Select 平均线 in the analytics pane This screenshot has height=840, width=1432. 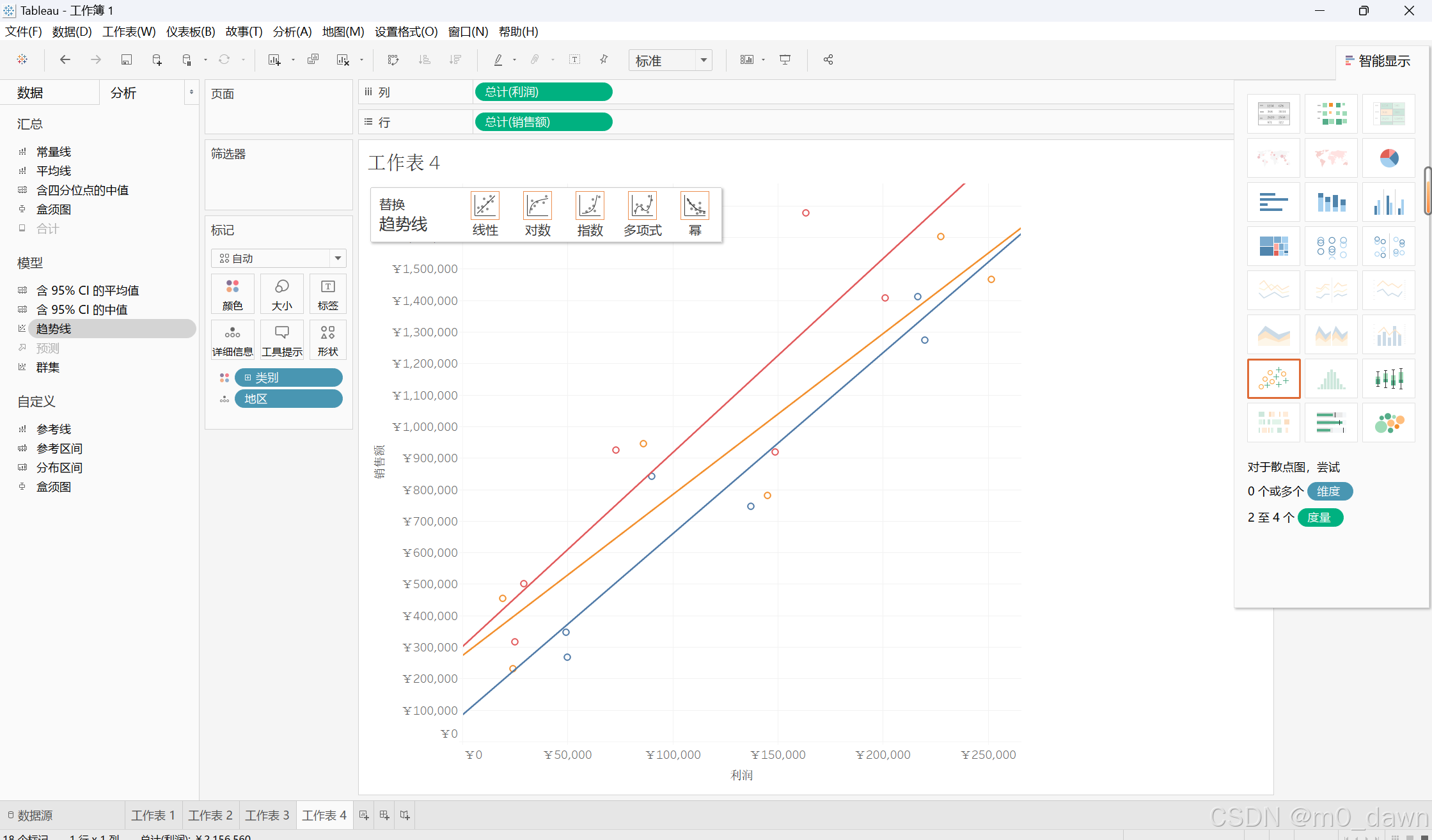tap(54, 171)
